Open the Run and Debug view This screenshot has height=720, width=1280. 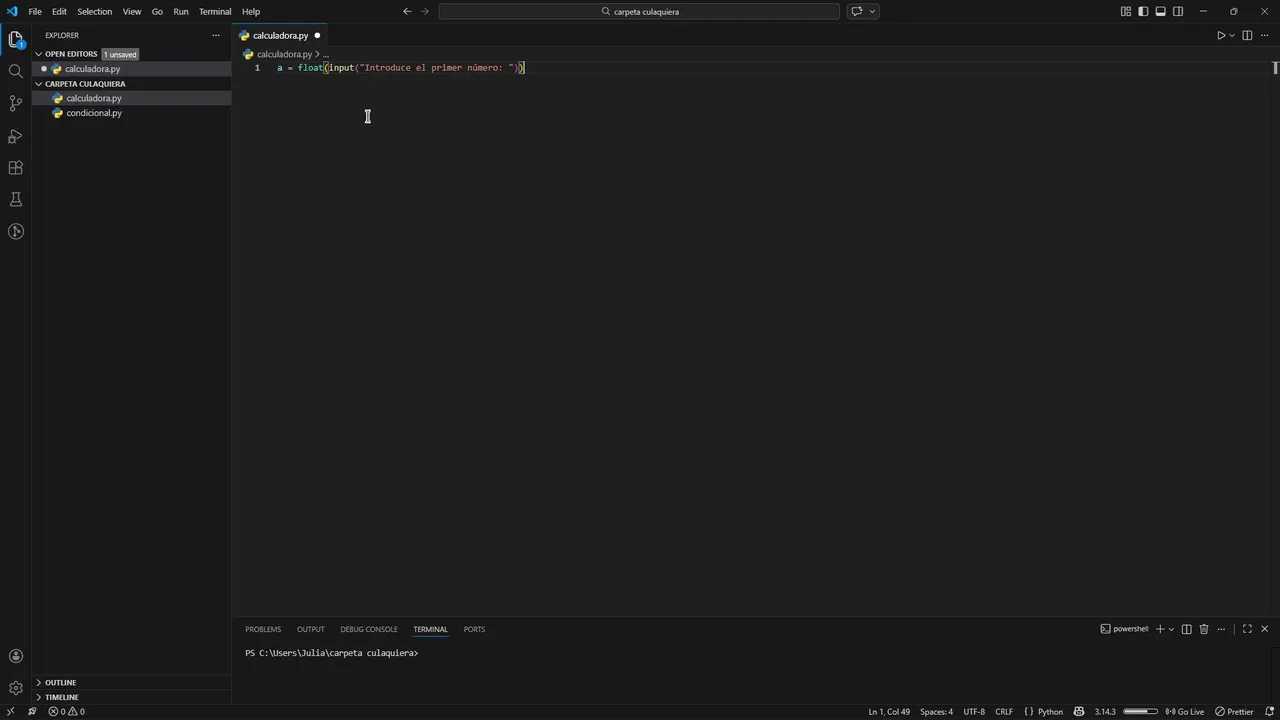(x=15, y=135)
